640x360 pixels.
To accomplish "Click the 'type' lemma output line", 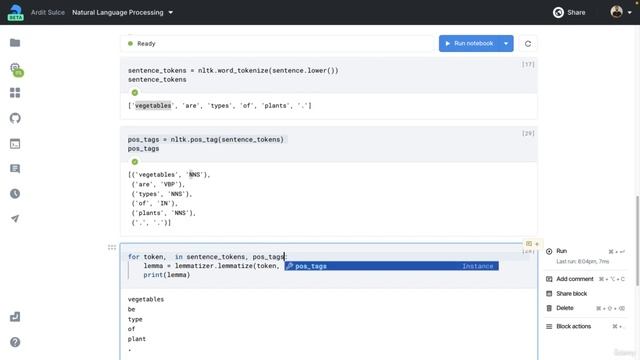I will 135,319.
